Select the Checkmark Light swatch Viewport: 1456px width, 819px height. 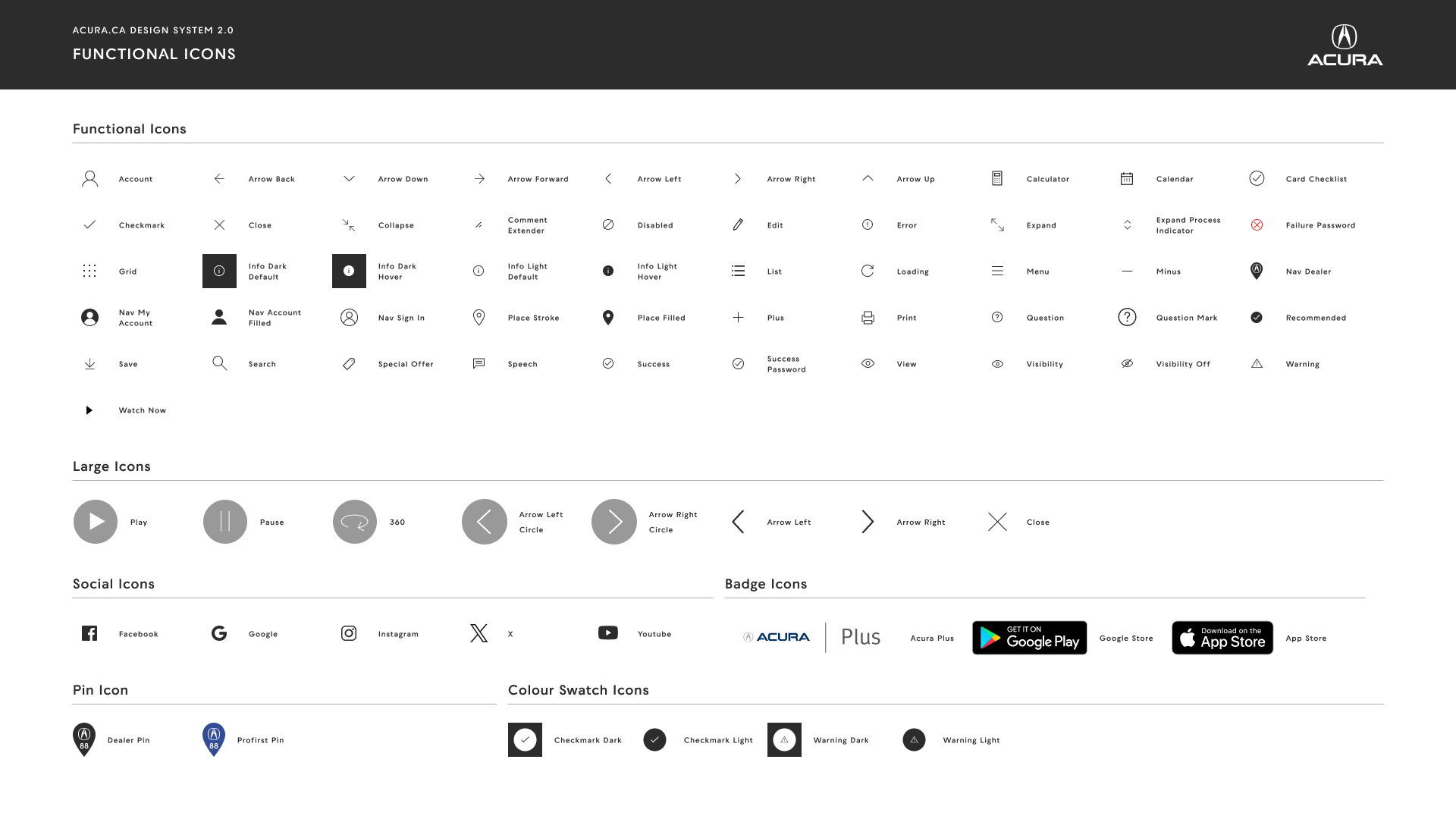click(654, 739)
